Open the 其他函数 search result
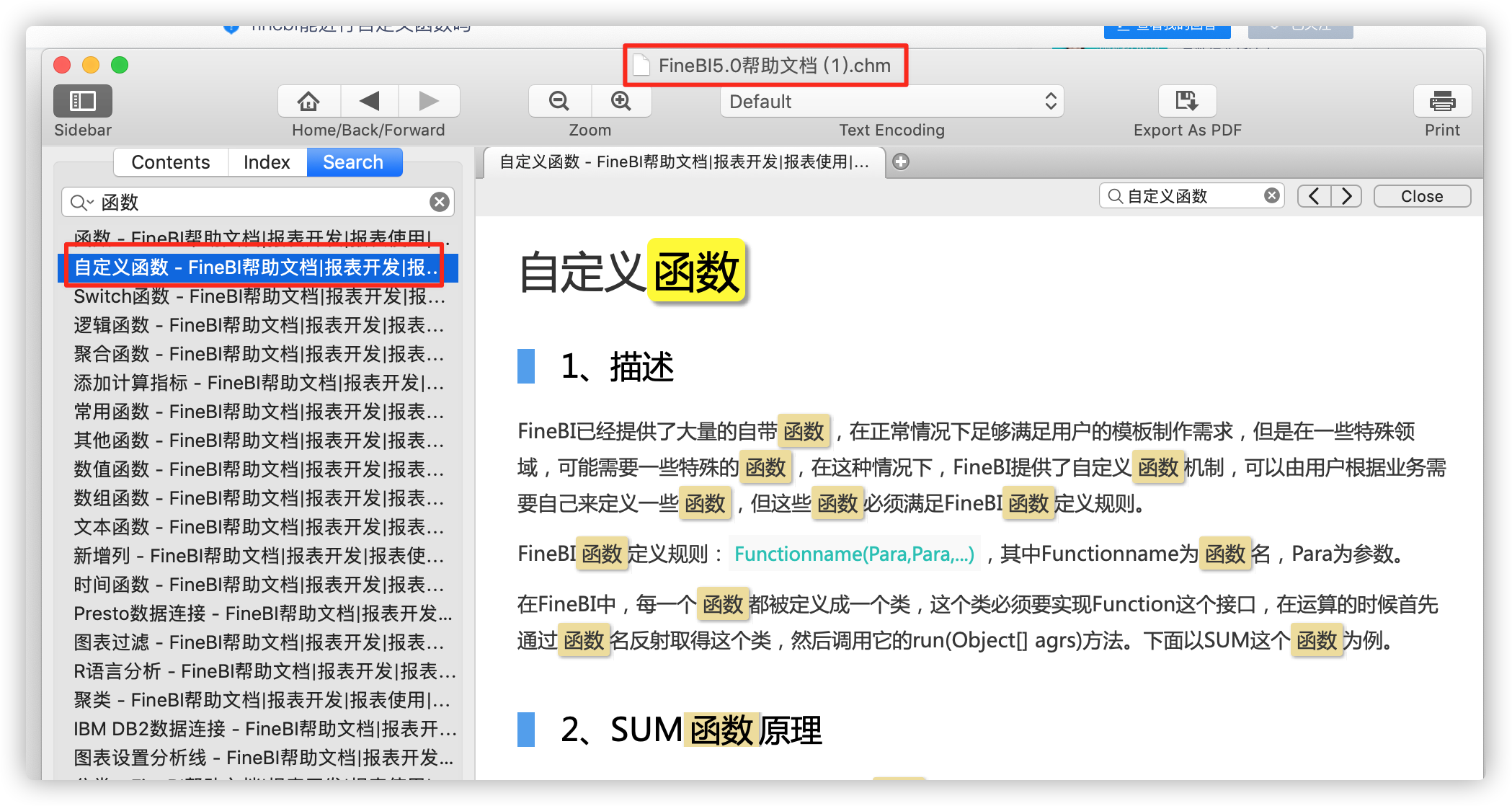 coord(258,440)
